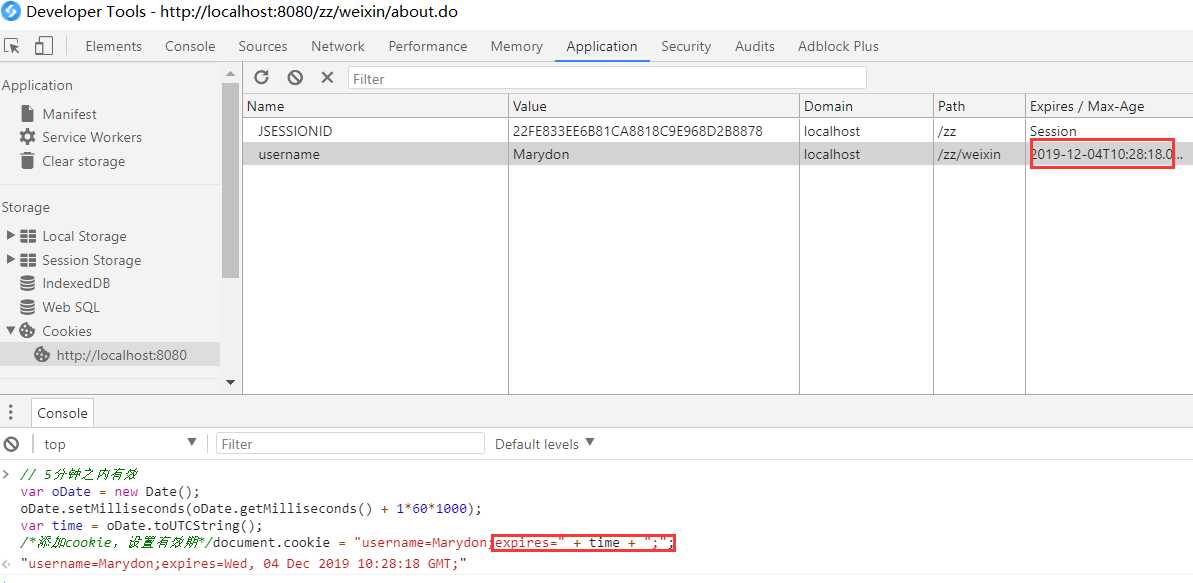Click the Storage section heading
The image size is (1193, 583).
26,208
